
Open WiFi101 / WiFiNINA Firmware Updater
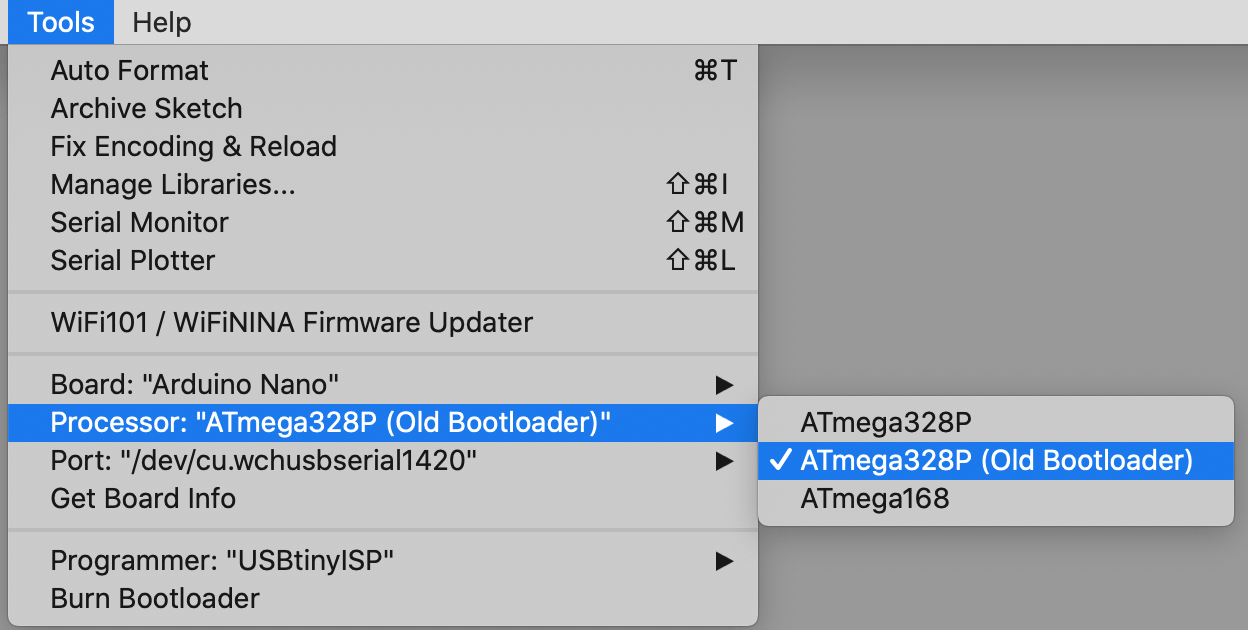(x=383, y=323)
